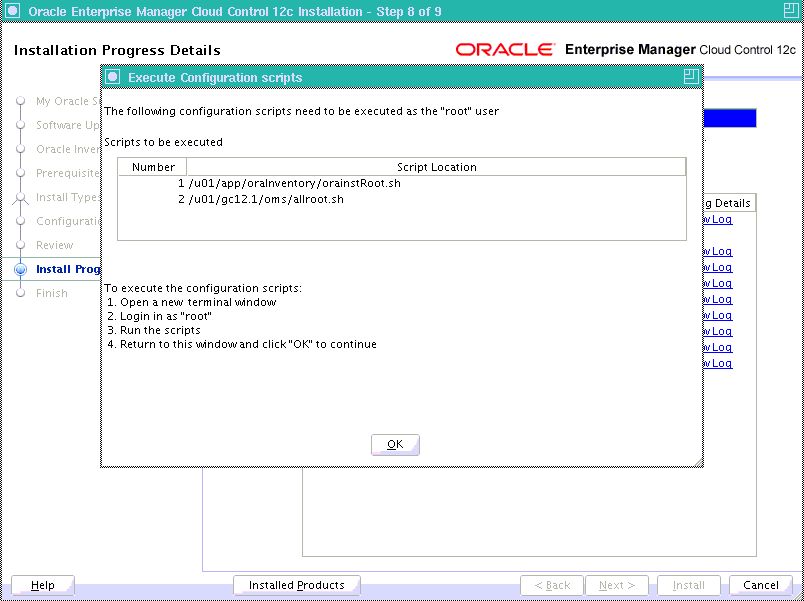
Task: Select the Install Types step in sidebar
Action: click(x=66, y=197)
